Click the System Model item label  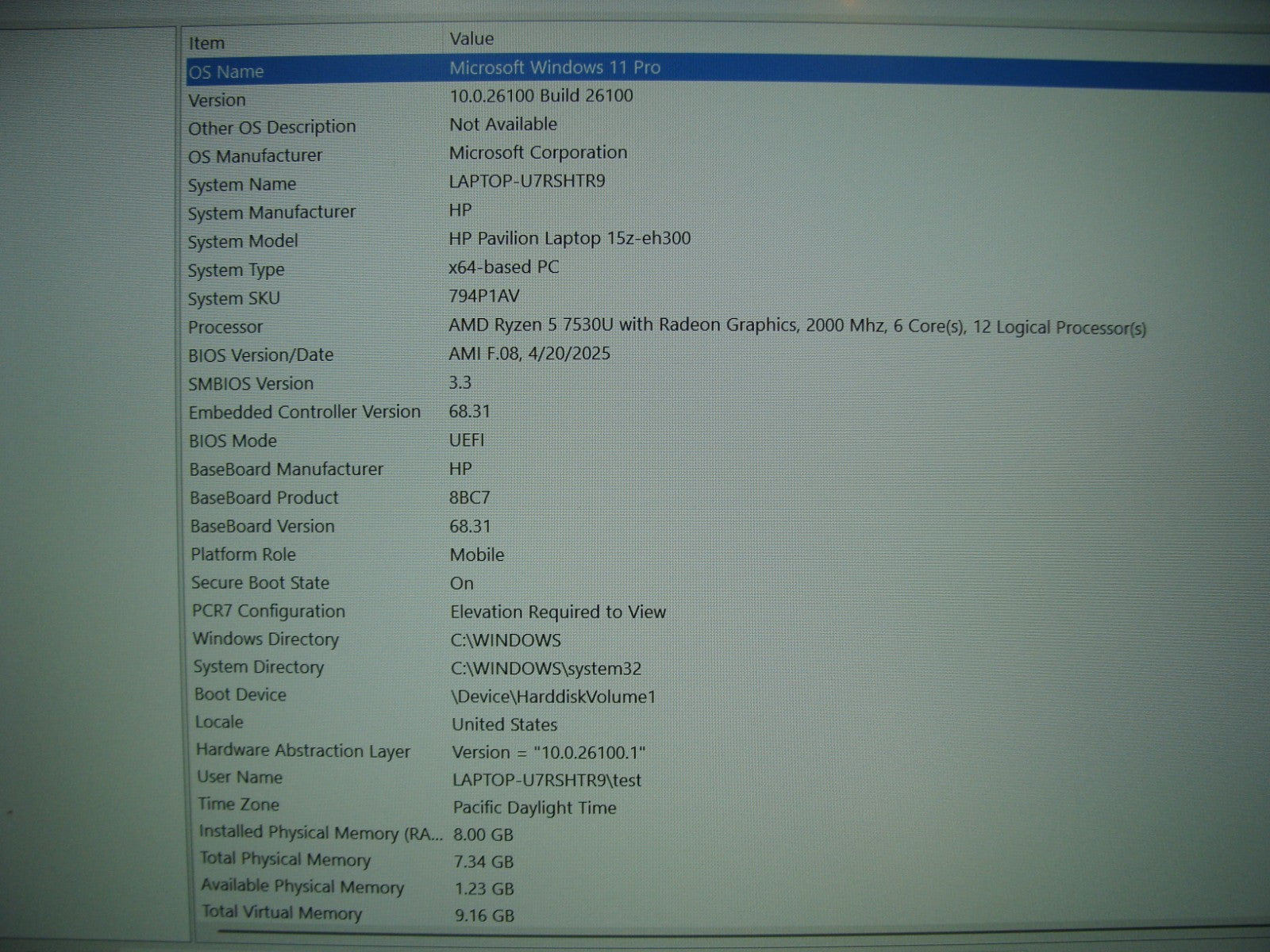243,241
